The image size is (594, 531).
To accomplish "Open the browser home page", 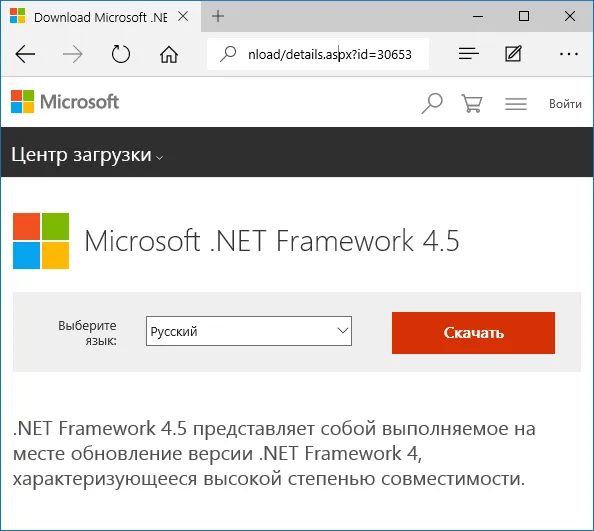I will [x=169, y=54].
